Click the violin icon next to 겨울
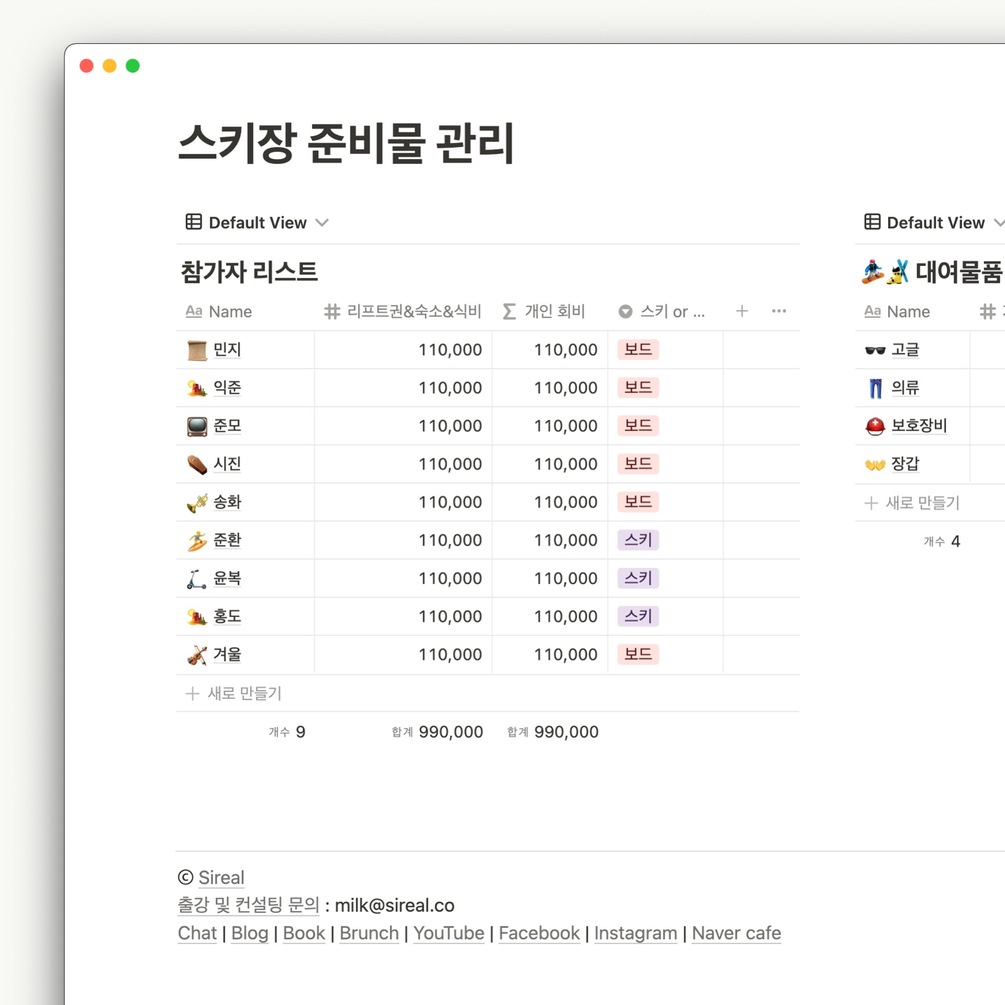This screenshot has width=1005, height=1005. click(x=197, y=655)
